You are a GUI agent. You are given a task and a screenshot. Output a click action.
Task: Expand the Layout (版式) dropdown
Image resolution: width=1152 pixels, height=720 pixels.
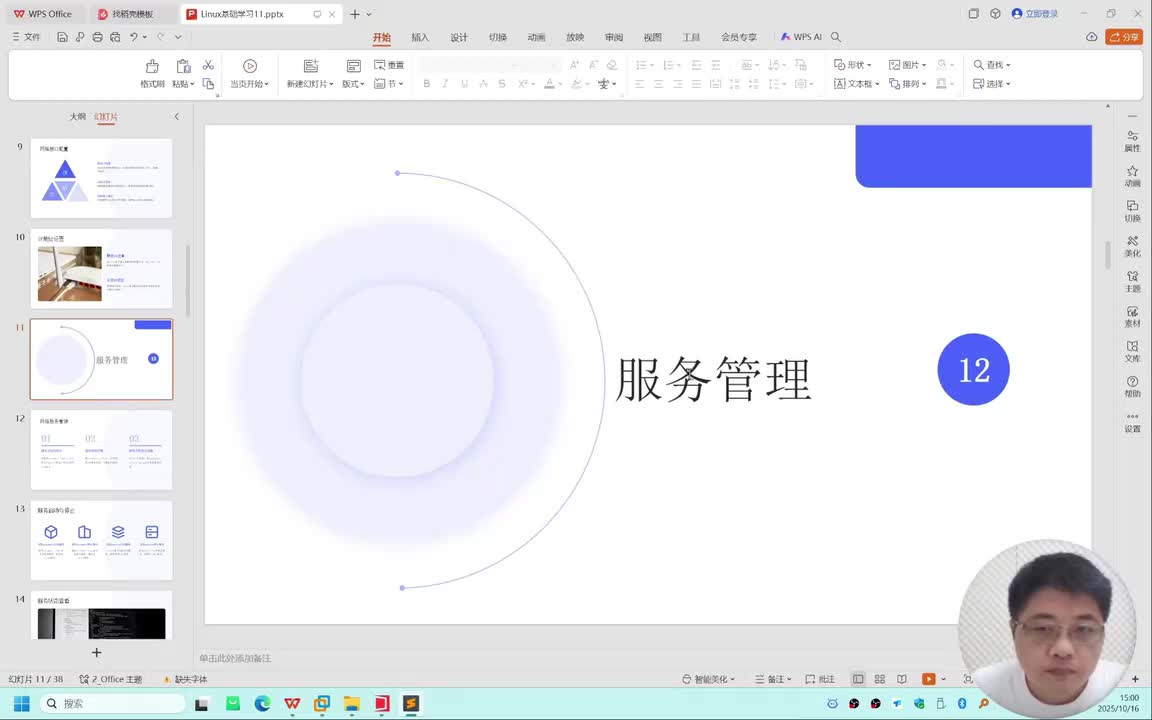[353, 84]
